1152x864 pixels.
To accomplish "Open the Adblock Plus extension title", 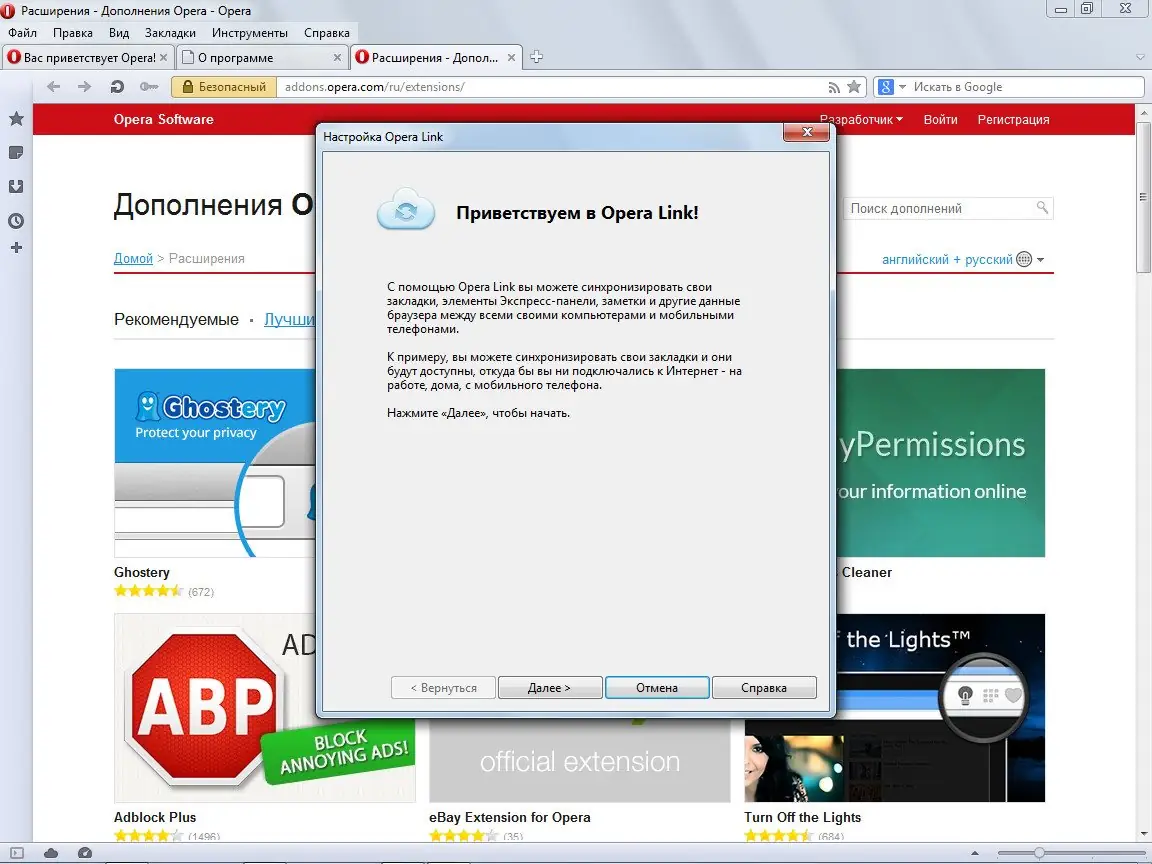I will (x=155, y=817).
